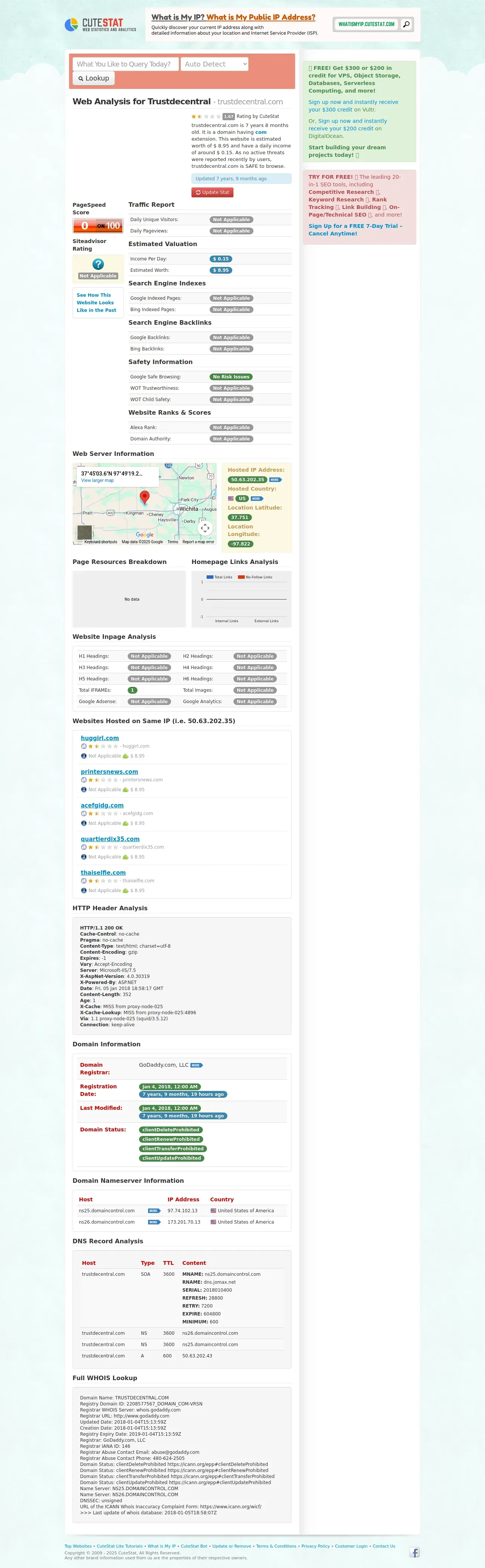Open Top Websites footer link
The width and height of the screenshot is (485, 1568).
pos(78,1546)
